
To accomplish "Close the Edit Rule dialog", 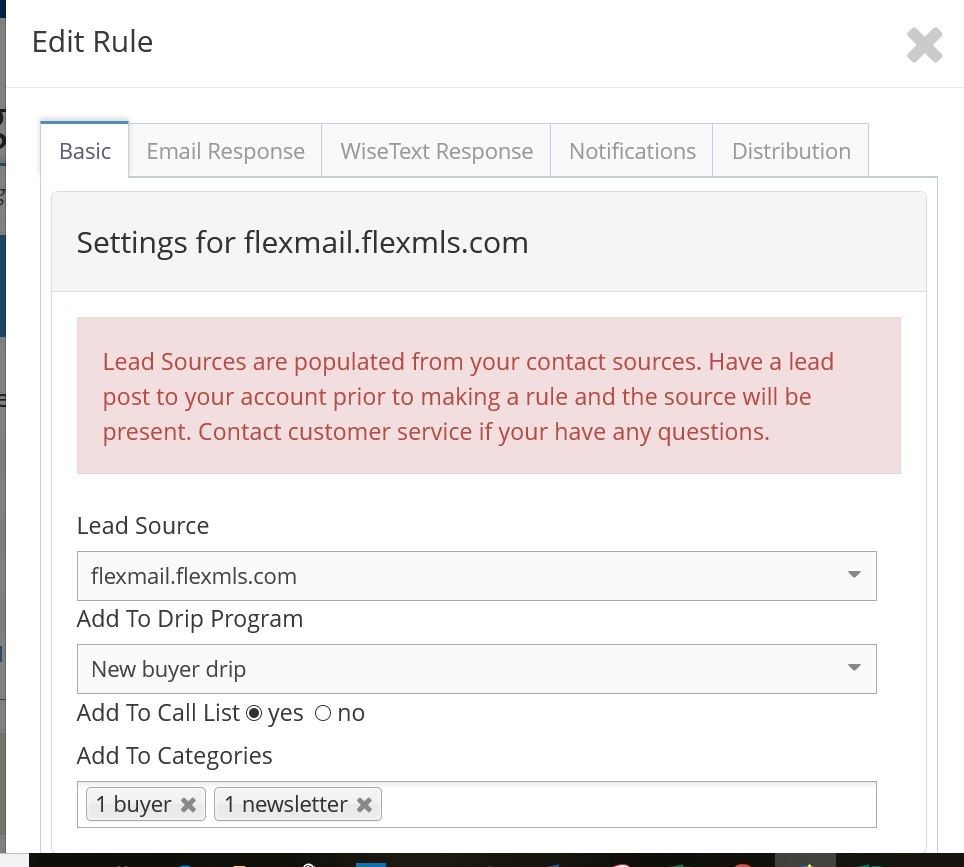I will [x=924, y=44].
